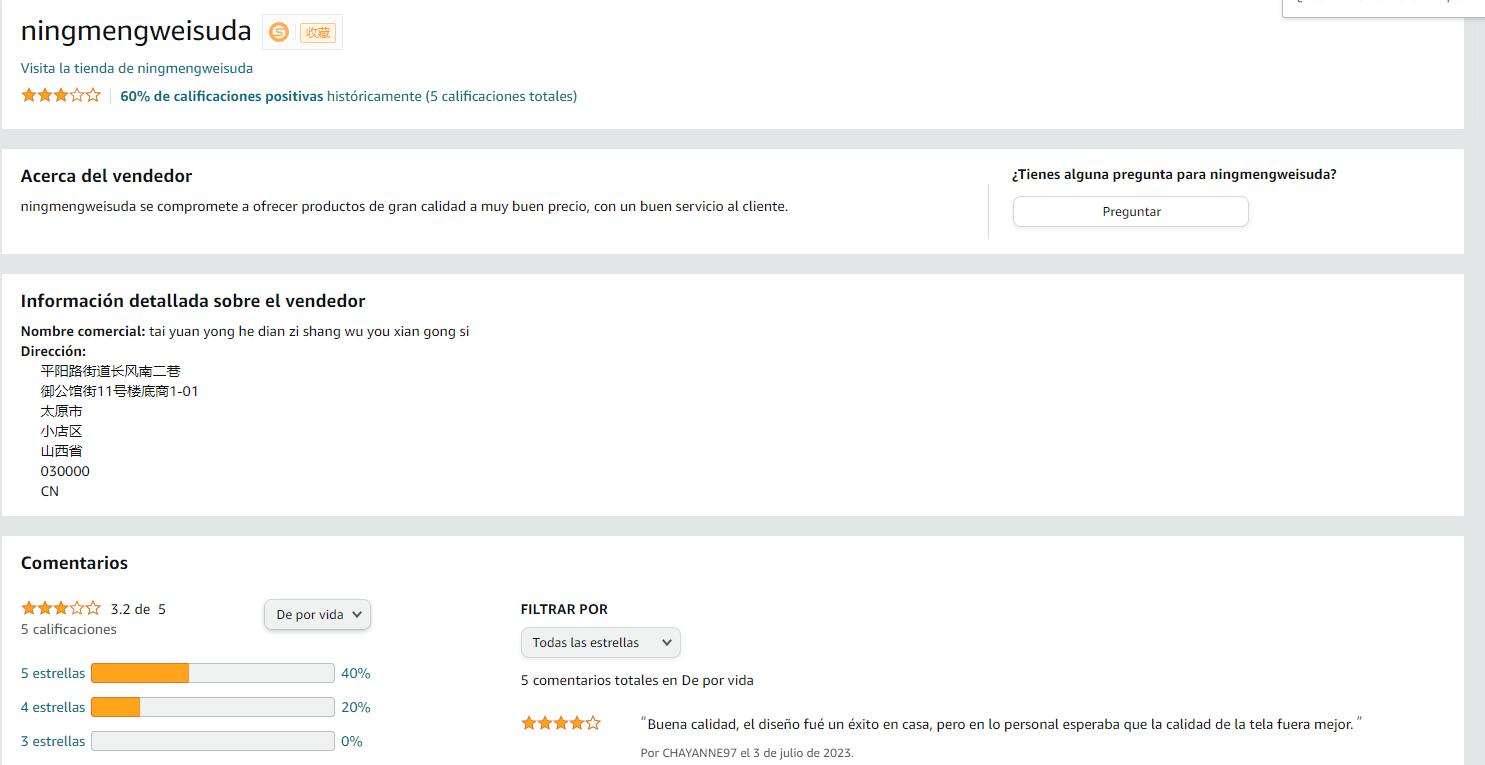Click the seller's header star rating
The height and width of the screenshot is (765, 1485).
click(61, 96)
